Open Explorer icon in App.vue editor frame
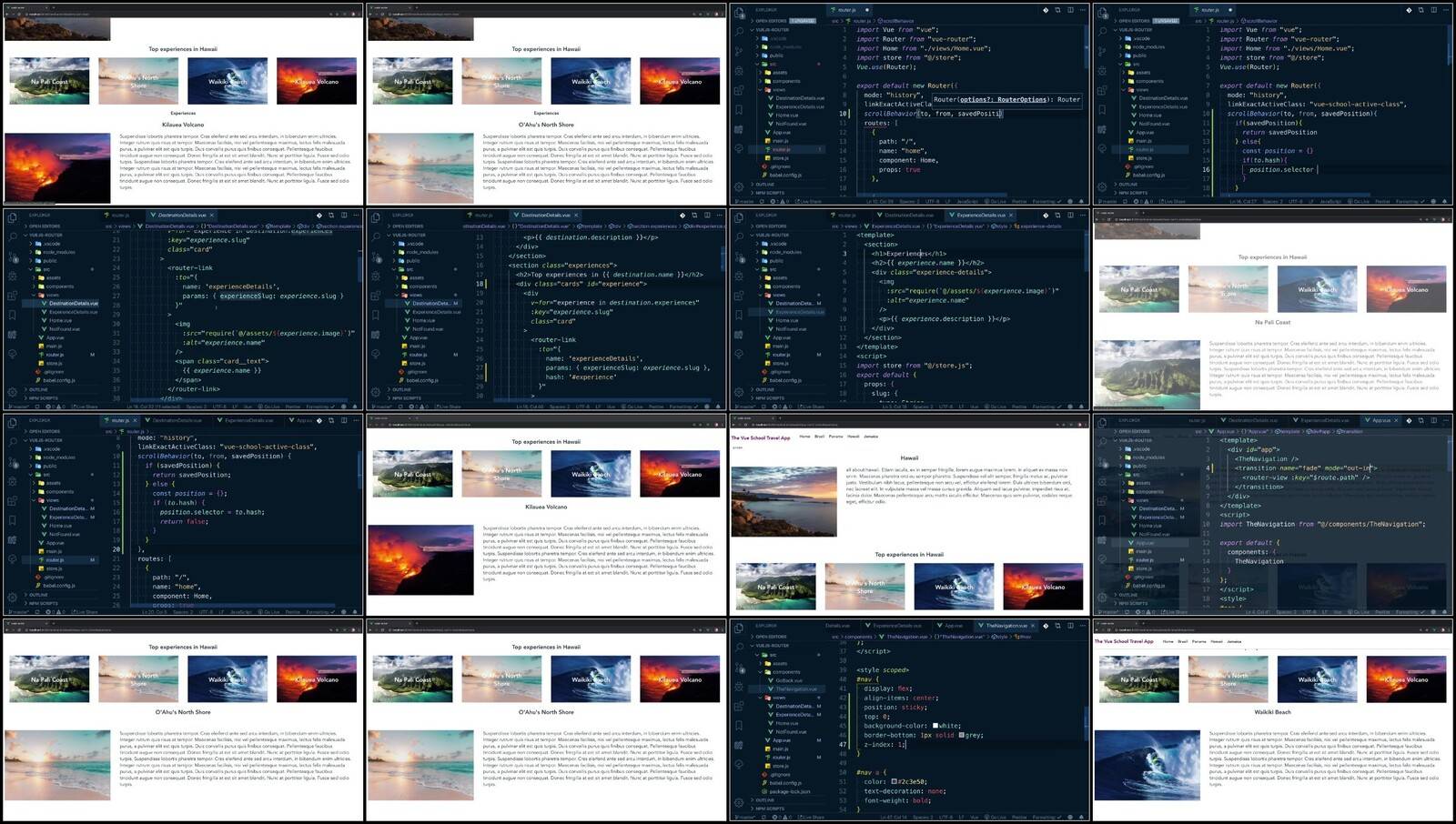 pos(1102,422)
